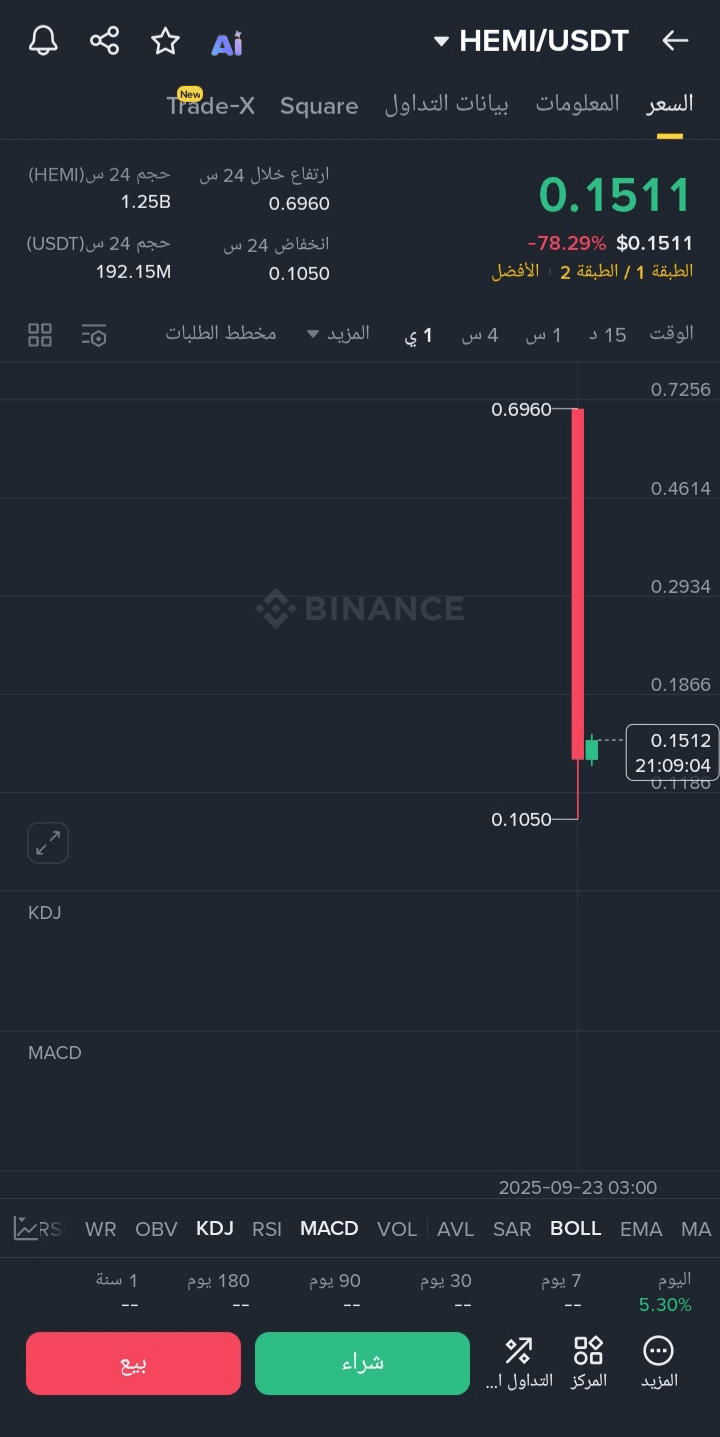Toggle the MACD indicator

pyautogui.click(x=329, y=1228)
